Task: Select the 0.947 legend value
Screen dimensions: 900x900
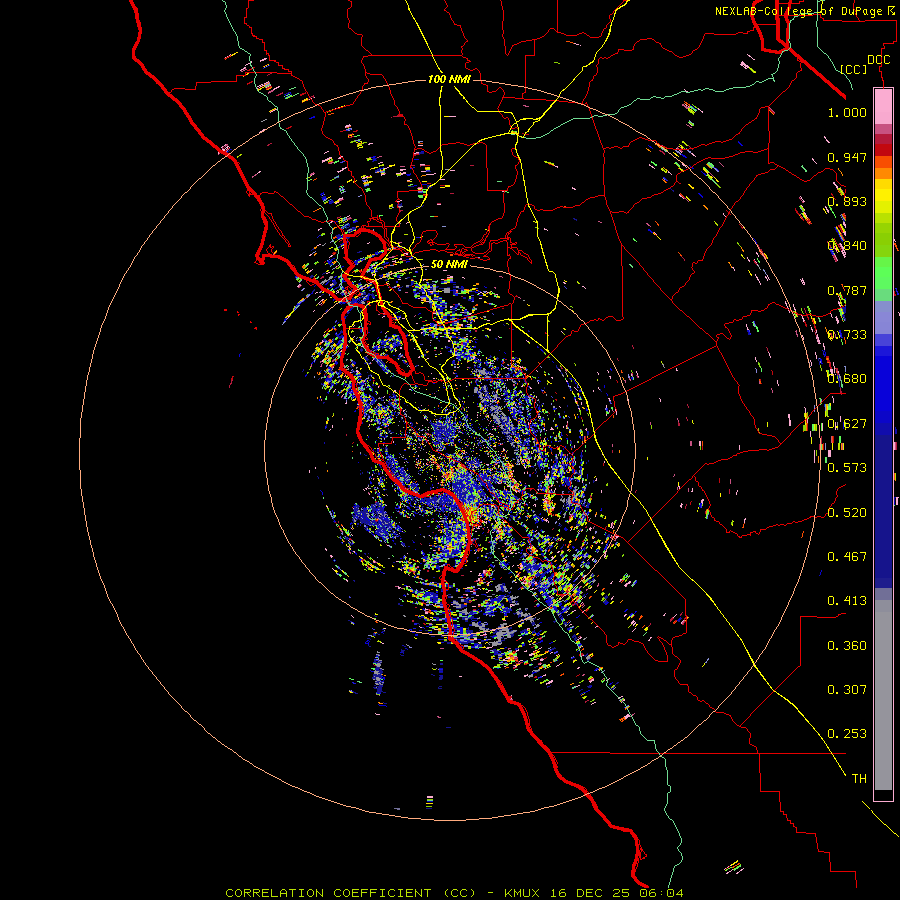Action: click(x=847, y=157)
